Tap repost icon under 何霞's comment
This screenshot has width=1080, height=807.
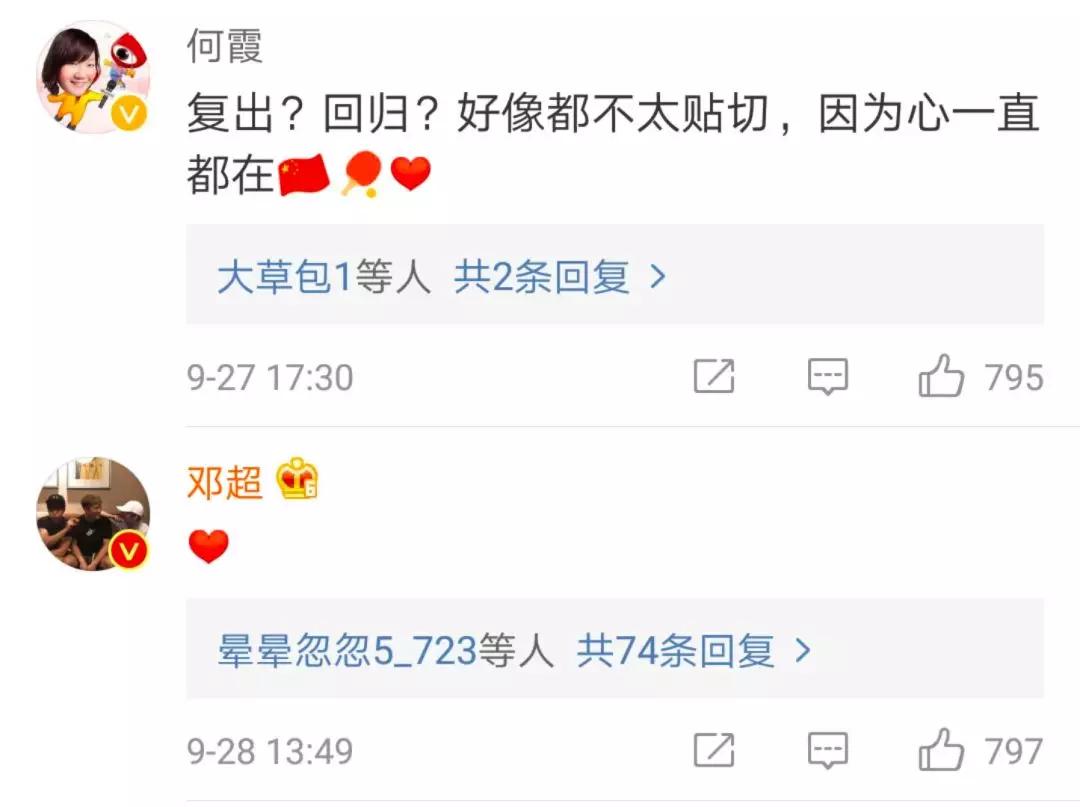[714, 376]
